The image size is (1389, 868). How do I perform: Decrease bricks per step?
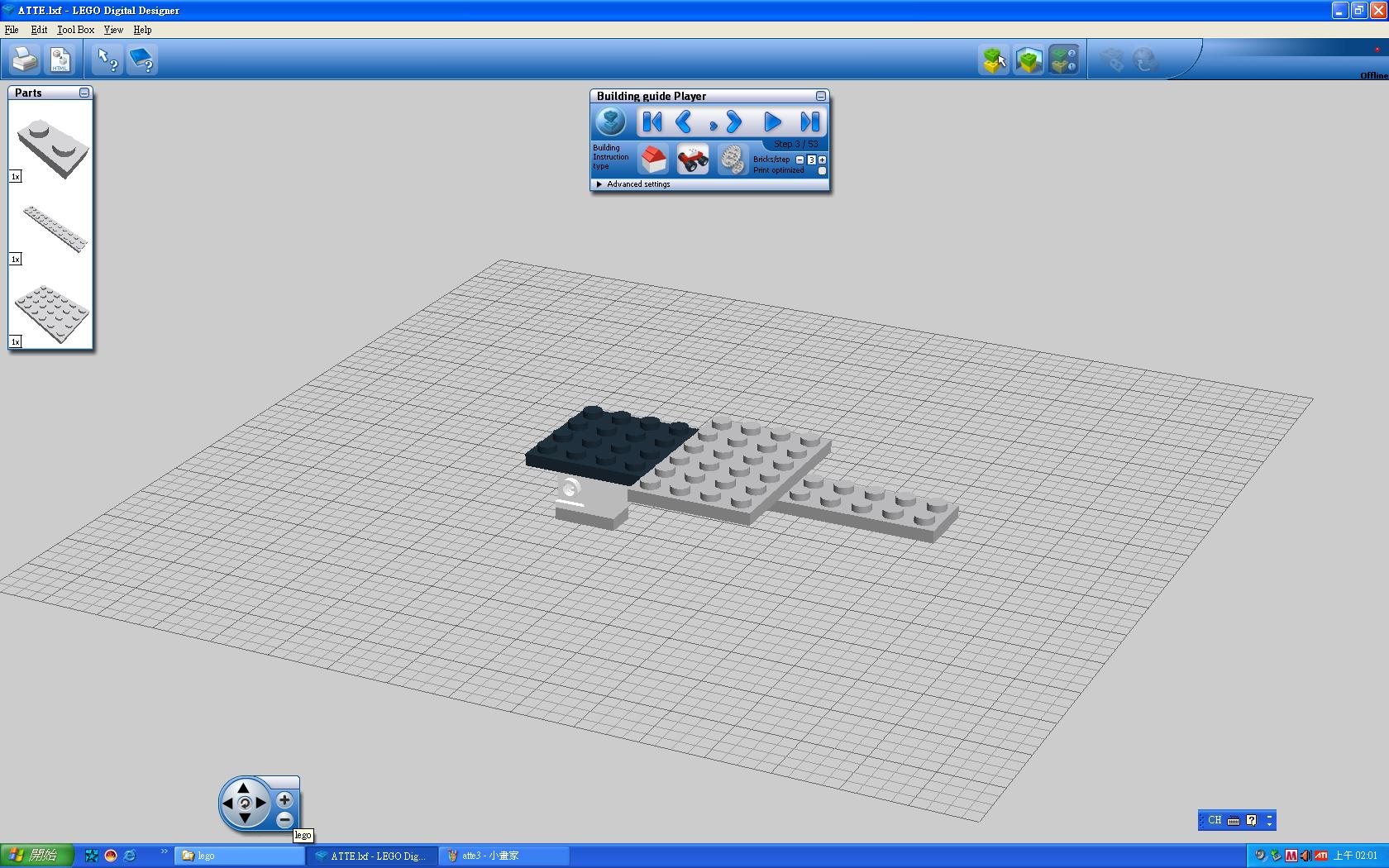pyautogui.click(x=800, y=160)
